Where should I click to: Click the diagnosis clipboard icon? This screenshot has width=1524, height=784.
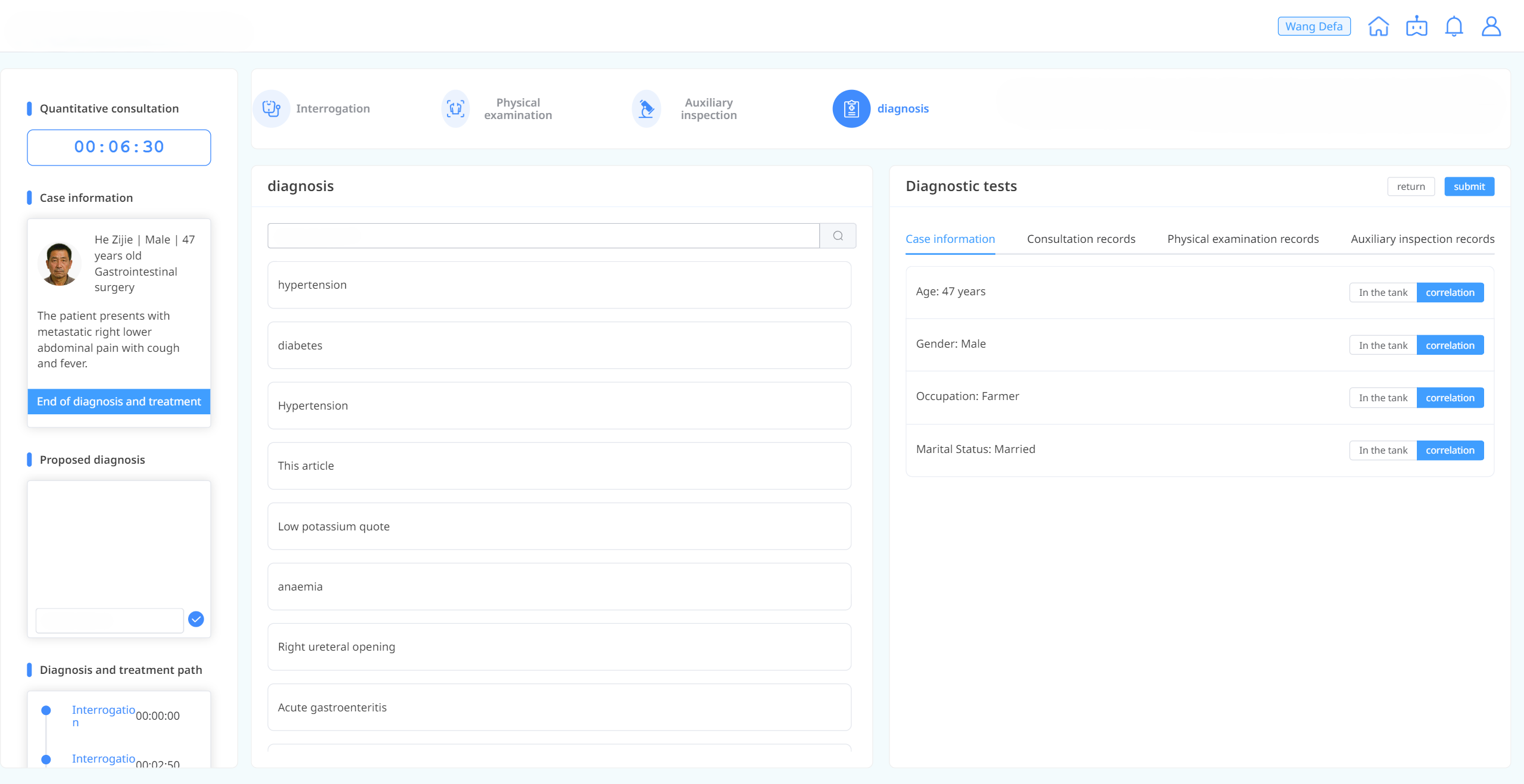click(x=851, y=108)
